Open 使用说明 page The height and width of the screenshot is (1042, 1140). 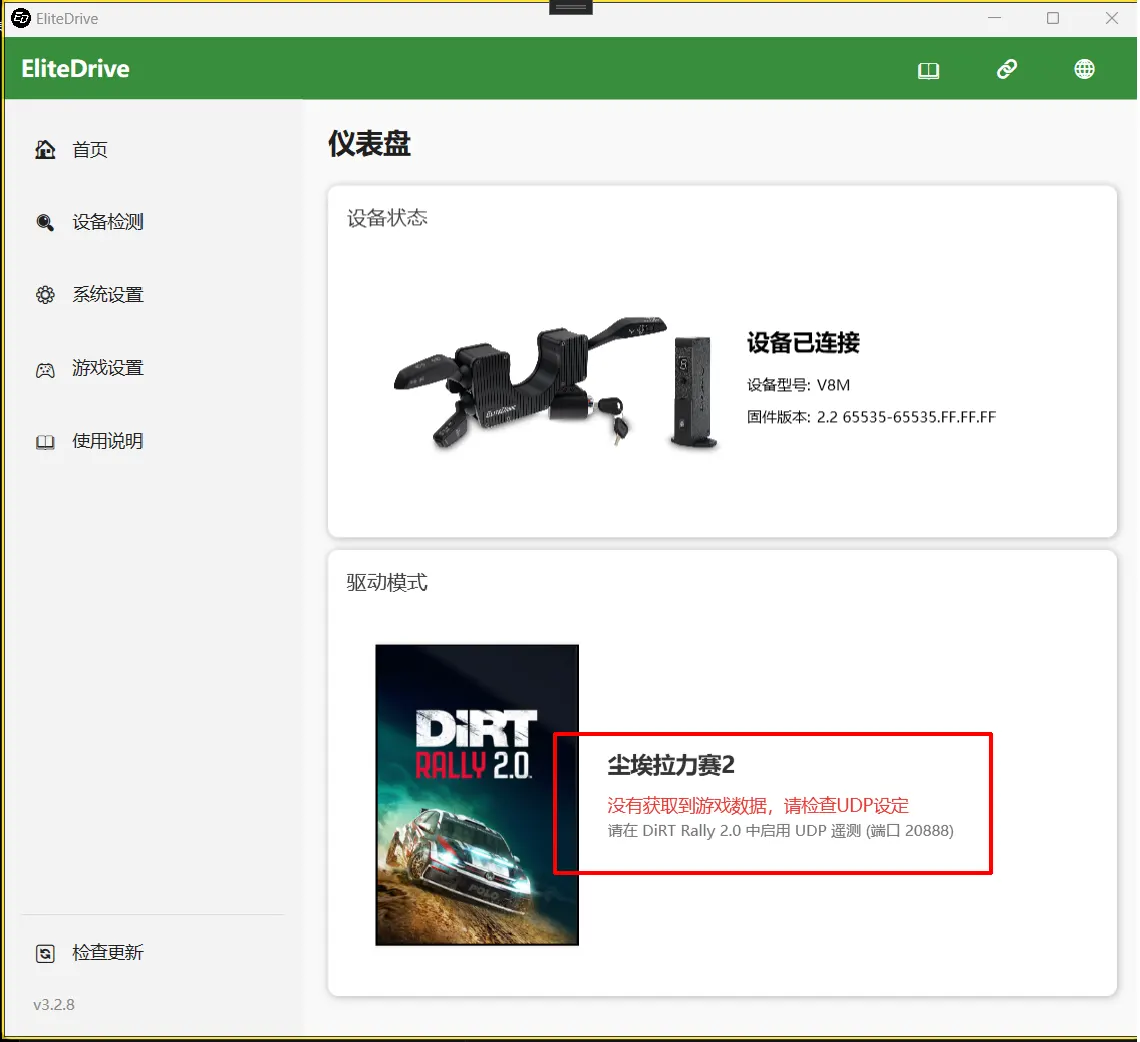point(108,441)
